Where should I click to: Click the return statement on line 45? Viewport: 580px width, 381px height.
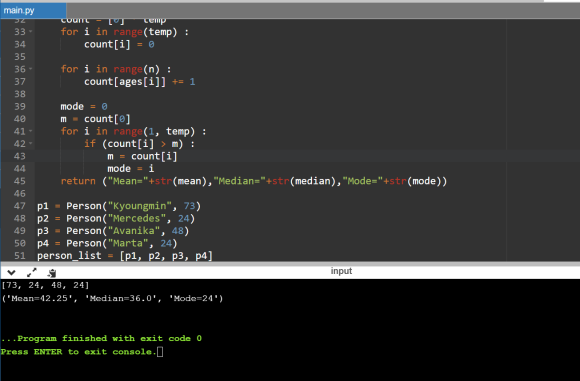coord(254,181)
